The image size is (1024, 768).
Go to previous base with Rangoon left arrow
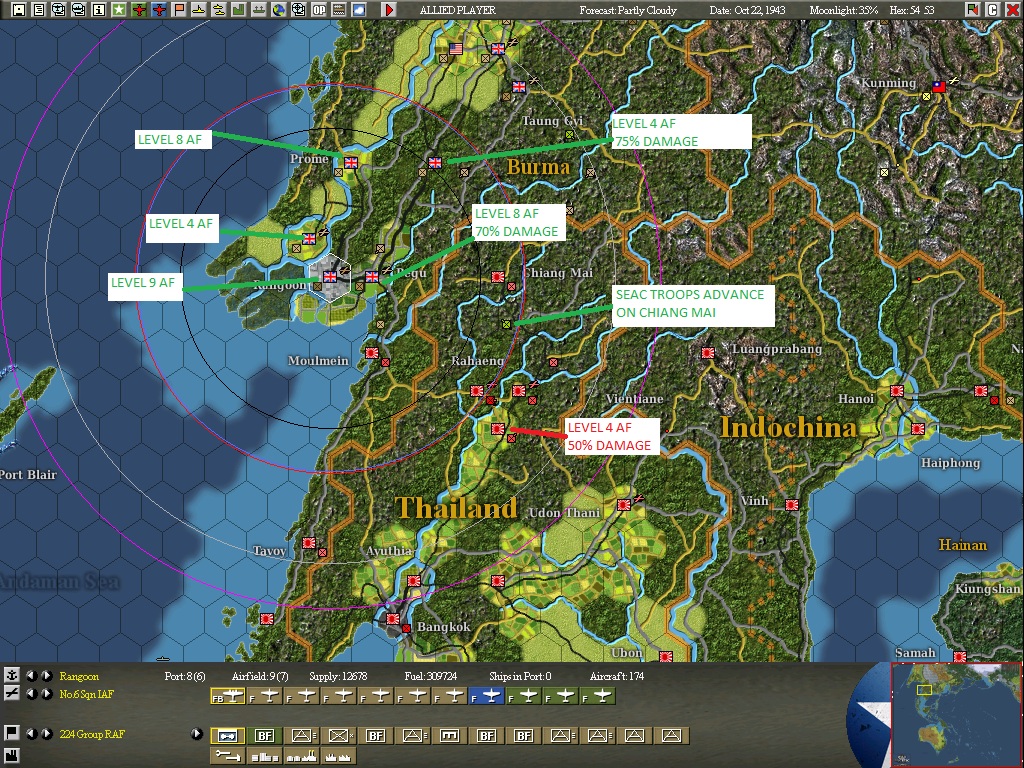tap(31, 675)
